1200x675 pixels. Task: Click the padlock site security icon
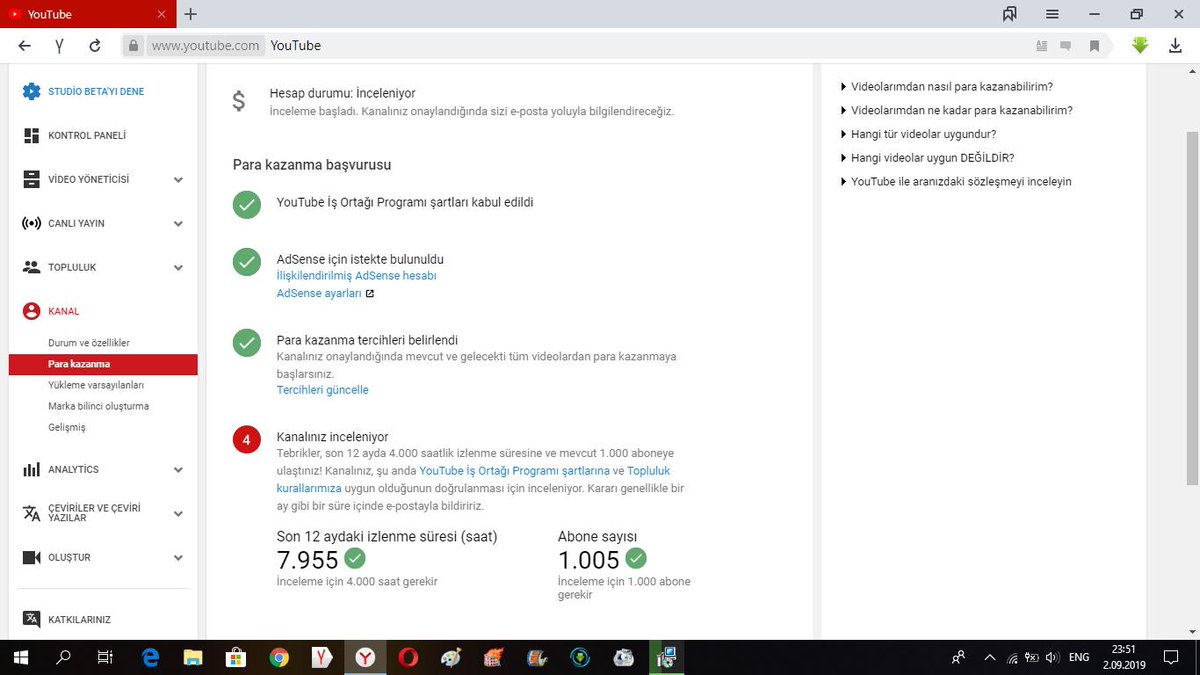[x=133, y=45]
